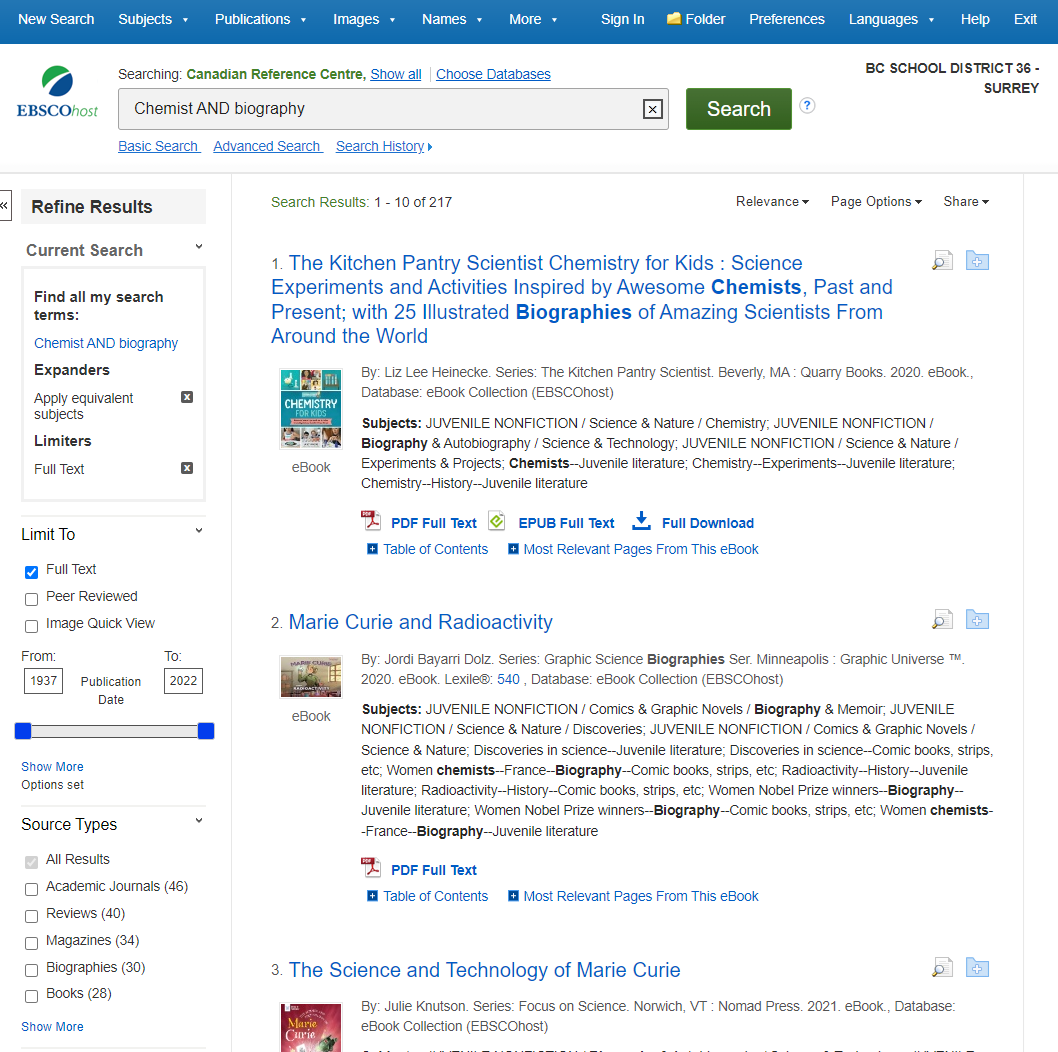
Task: Preview result 1 with magnifier icon
Action: [942, 260]
